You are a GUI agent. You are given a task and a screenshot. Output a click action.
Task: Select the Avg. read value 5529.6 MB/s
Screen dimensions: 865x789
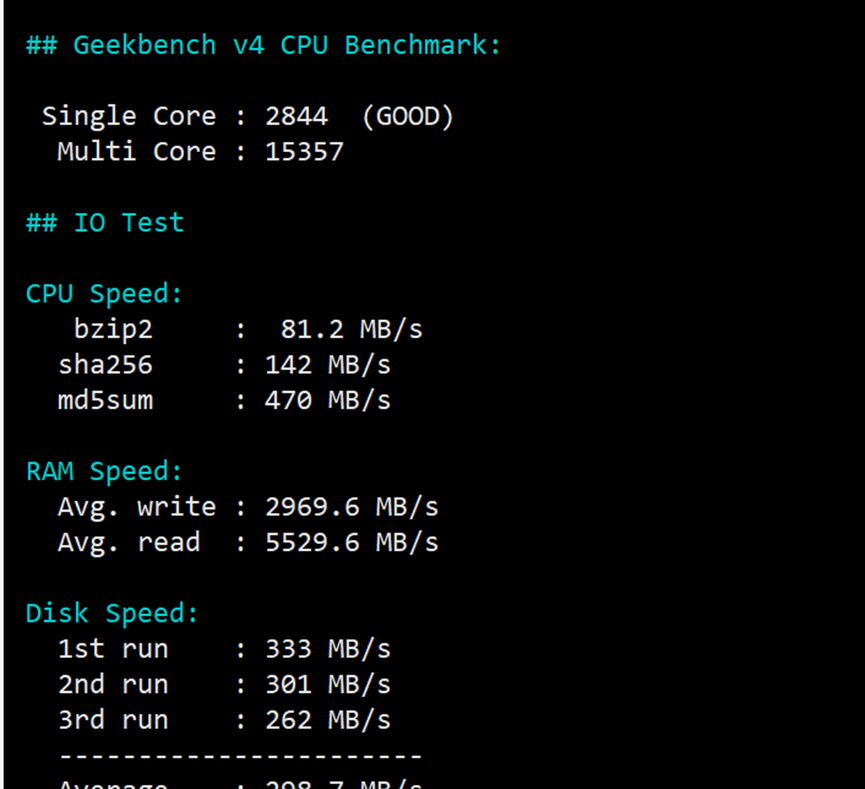tap(351, 542)
